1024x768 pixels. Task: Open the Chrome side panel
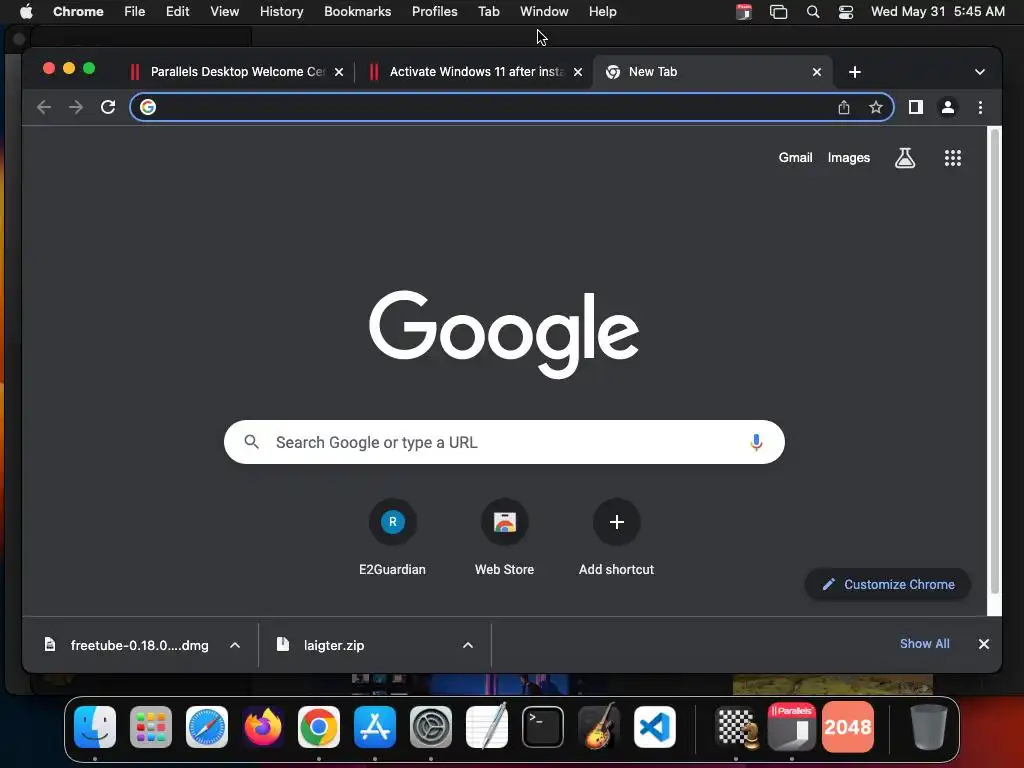[x=916, y=107]
